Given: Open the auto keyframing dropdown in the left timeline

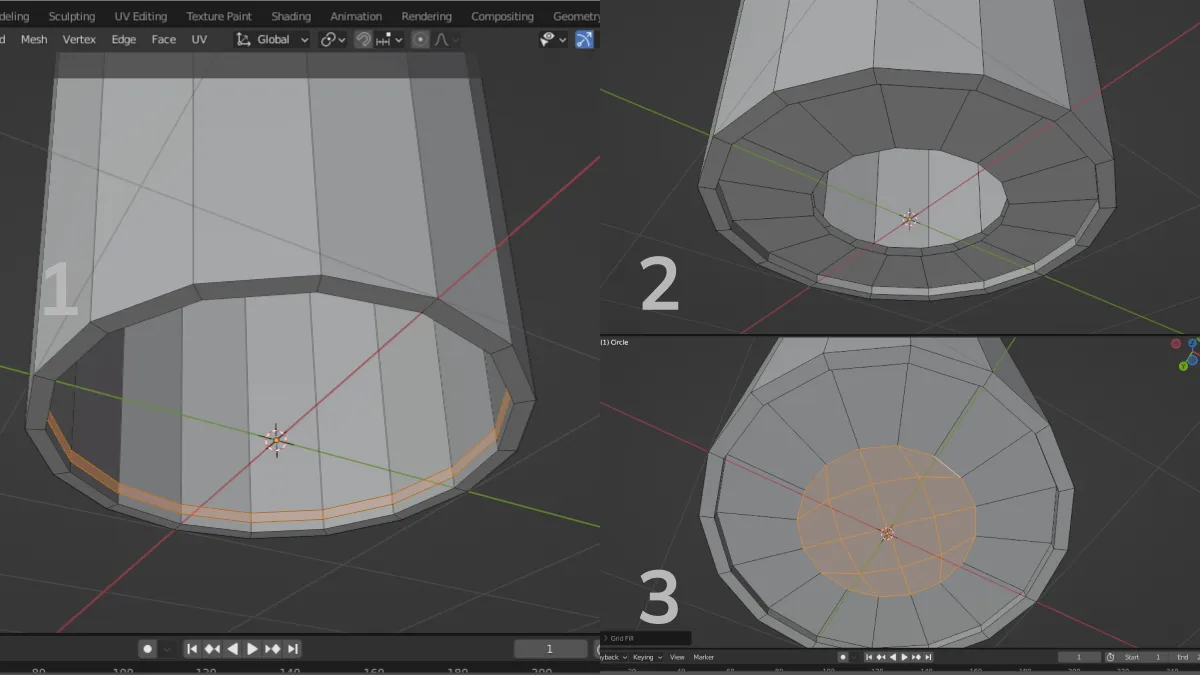Looking at the screenshot, I should click(x=167, y=649).
